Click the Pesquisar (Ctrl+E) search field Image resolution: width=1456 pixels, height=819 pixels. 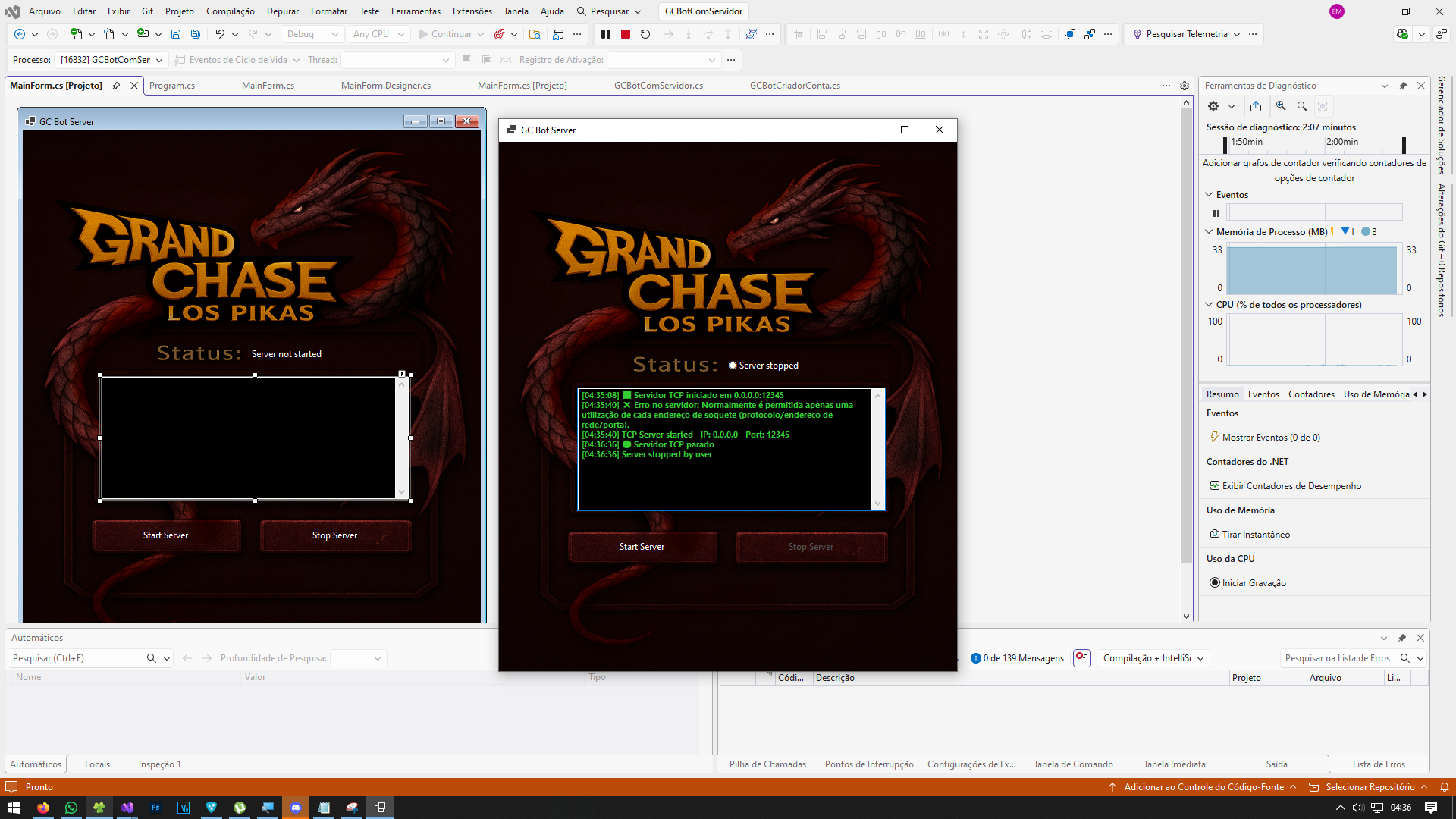pos(76,658)
